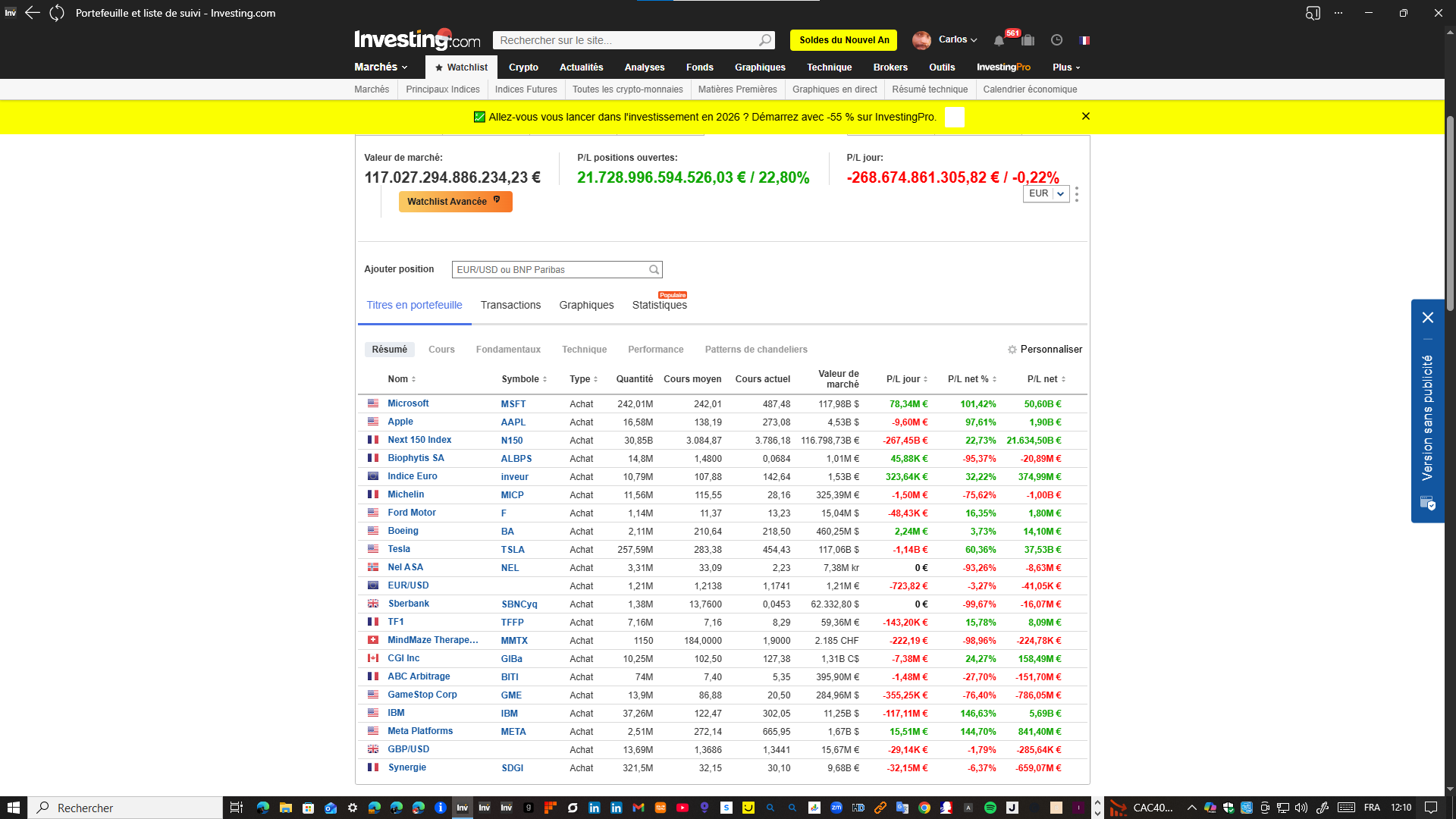Go back with the browser back arrow

[x=33, y=13]
